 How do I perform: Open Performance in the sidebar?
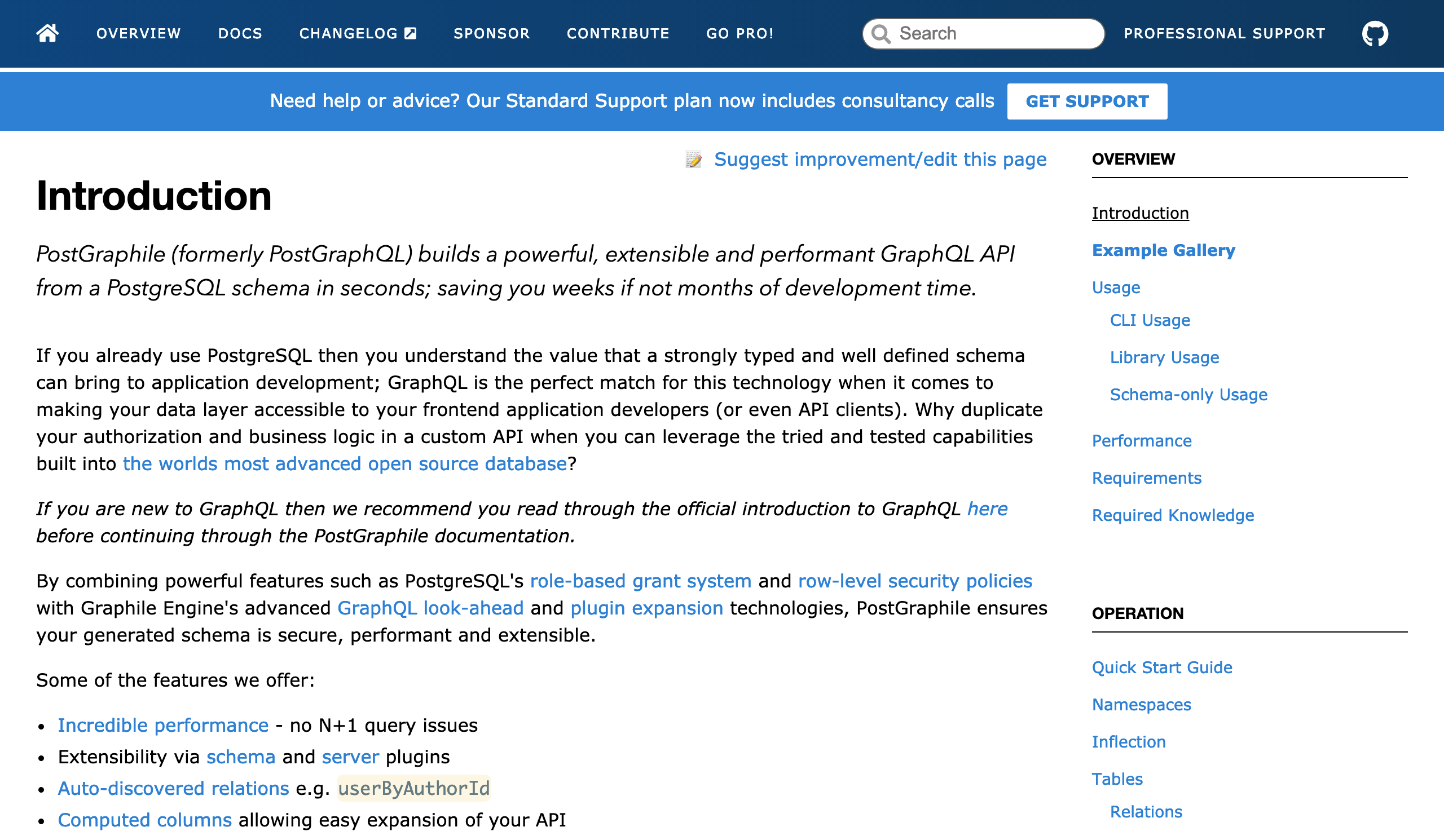(x=1142, y=441)
